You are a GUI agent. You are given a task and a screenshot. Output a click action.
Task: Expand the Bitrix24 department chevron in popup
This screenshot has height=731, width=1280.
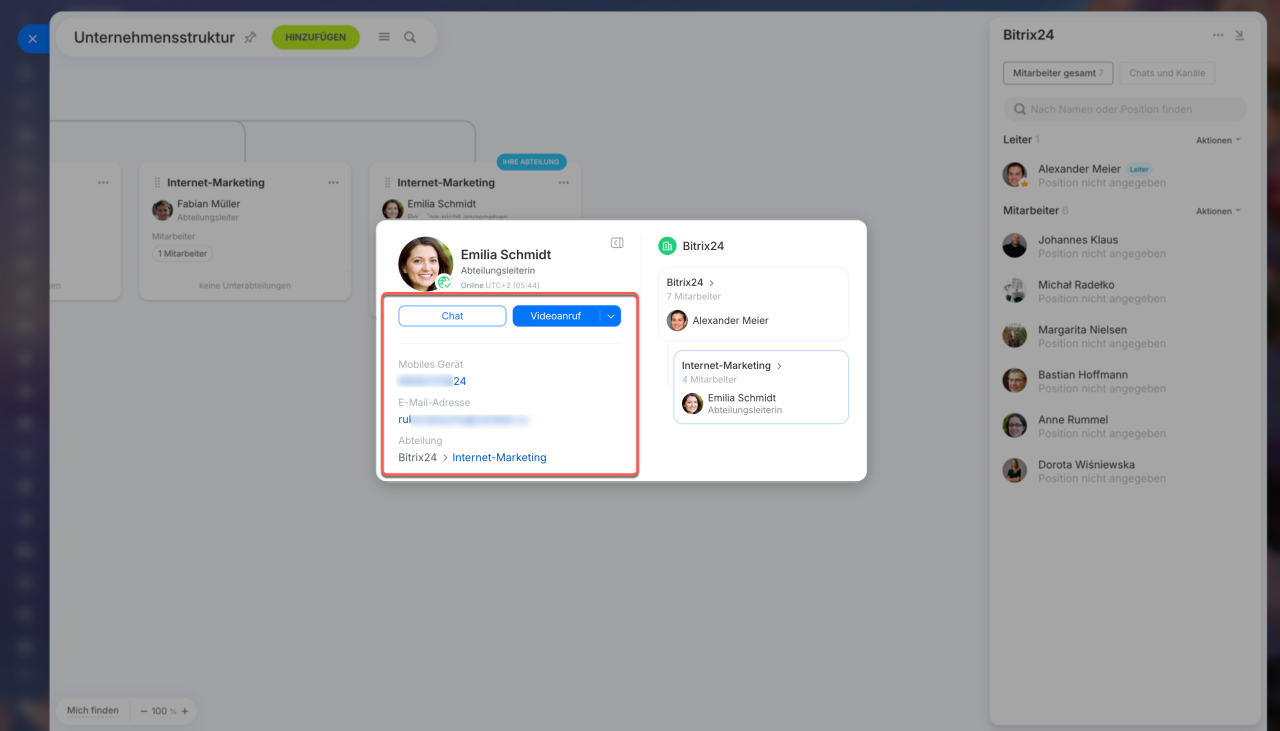click(711, 283)
